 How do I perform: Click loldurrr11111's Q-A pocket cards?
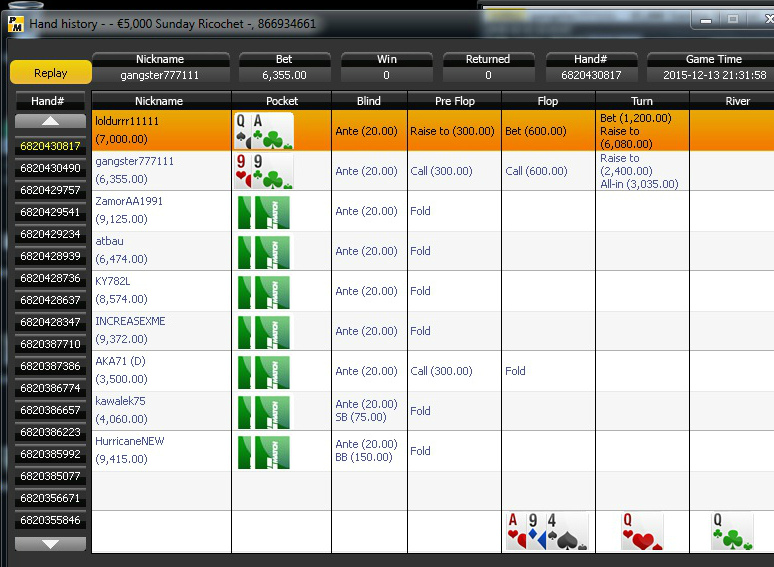[x=264, y=131]
